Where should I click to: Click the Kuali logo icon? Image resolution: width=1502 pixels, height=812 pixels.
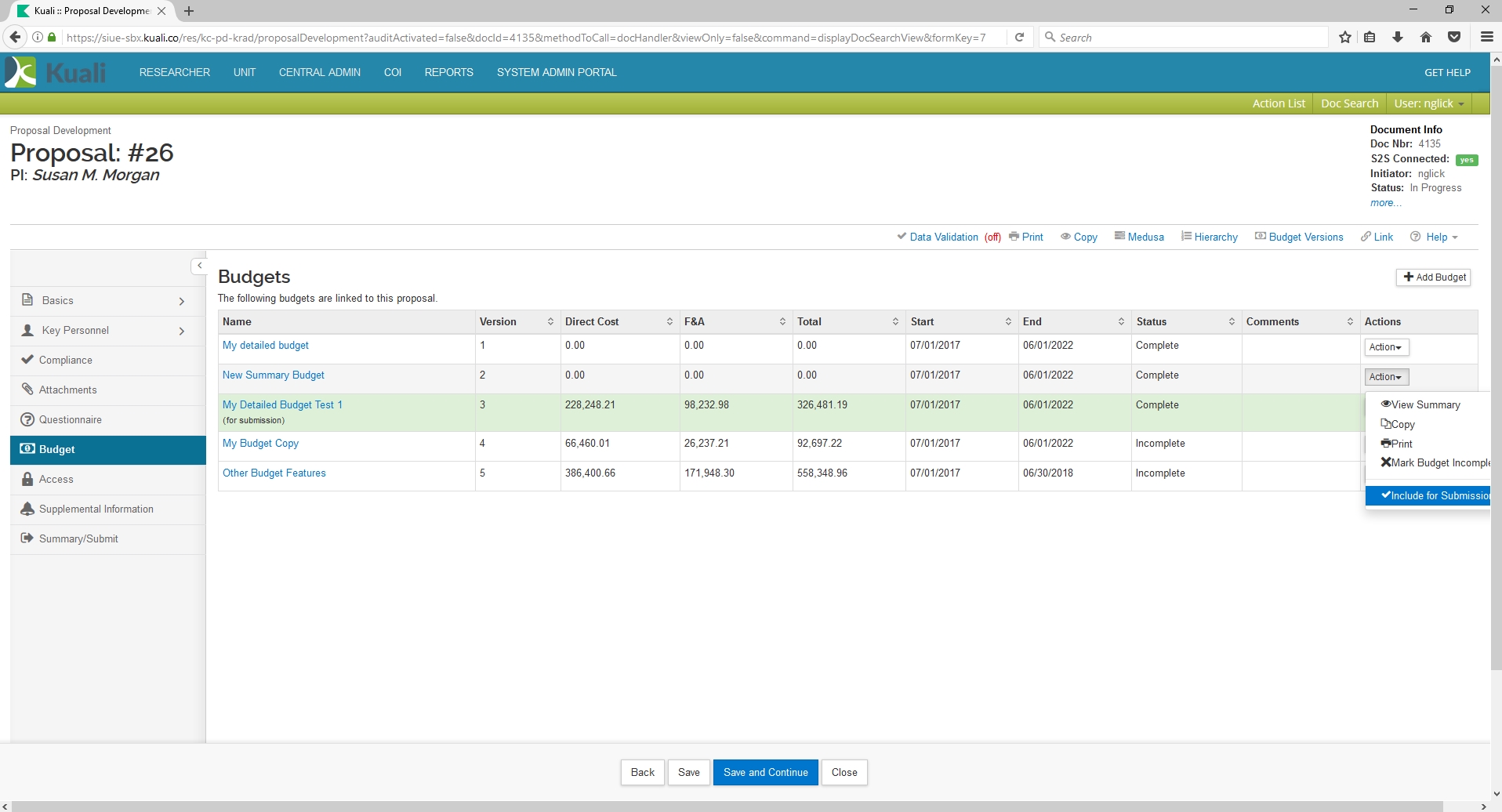tap(21, 72)
